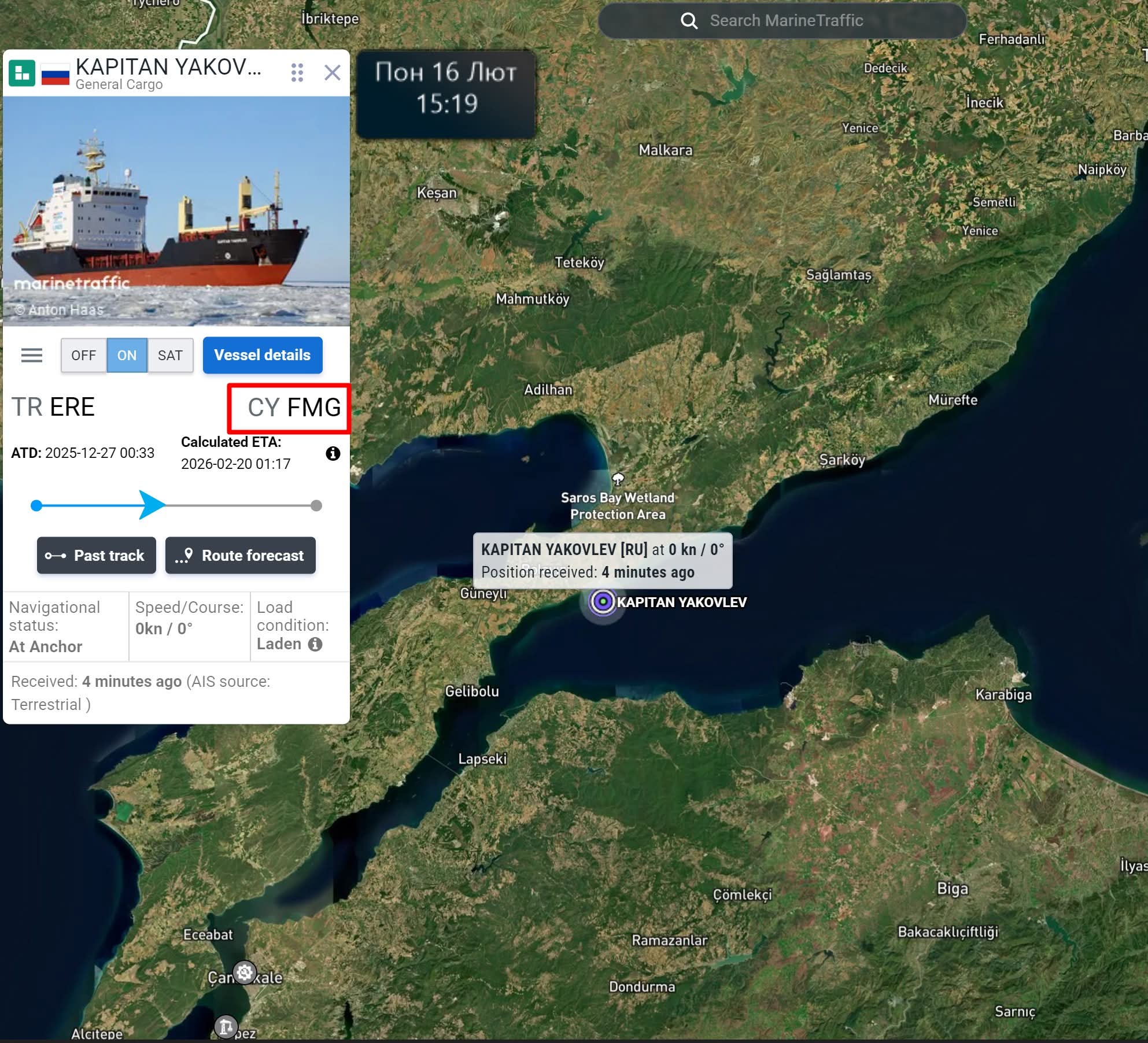Viewport: 1148px width, 1043px height.
Task: Click the search magnifier icon
Action: (x=689, y=21)
